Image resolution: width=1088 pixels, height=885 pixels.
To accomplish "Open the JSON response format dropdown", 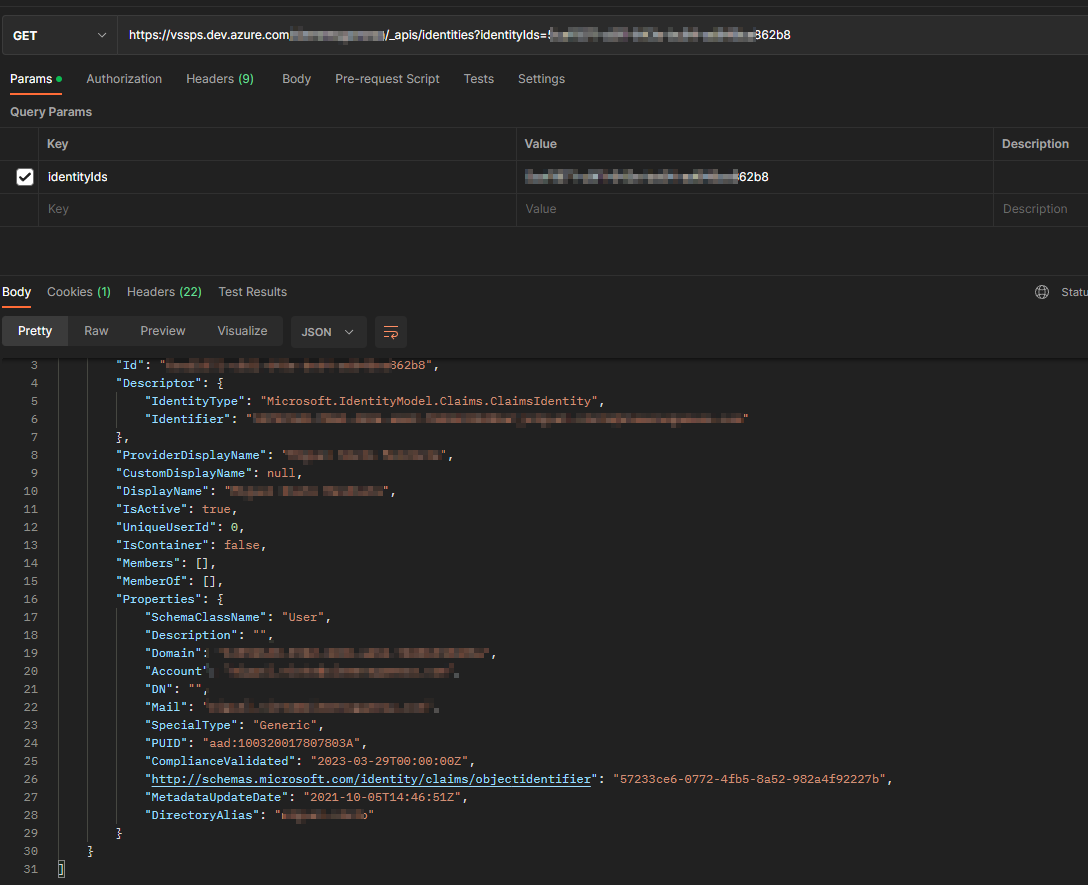I will coord(328,331).
